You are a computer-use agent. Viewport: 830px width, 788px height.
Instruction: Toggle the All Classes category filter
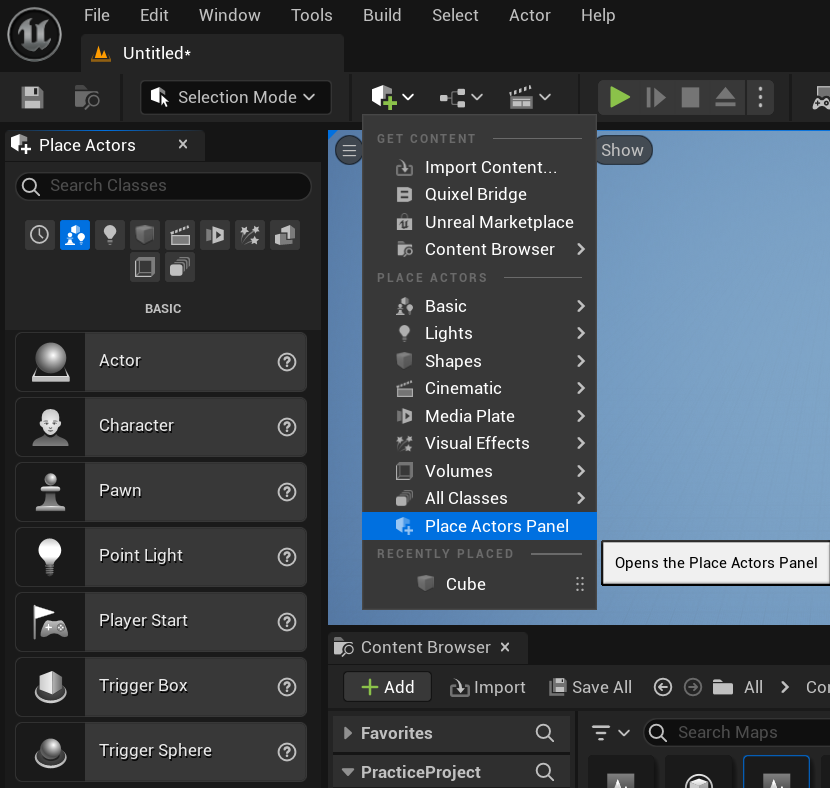coord(180,267)
